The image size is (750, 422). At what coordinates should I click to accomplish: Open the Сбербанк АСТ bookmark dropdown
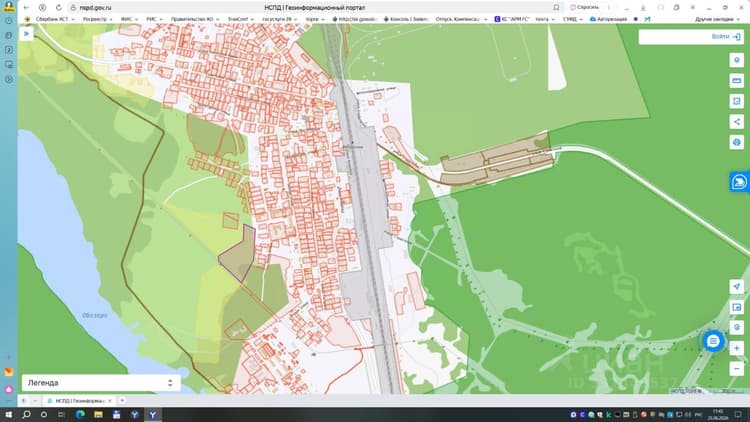(55, 19)
